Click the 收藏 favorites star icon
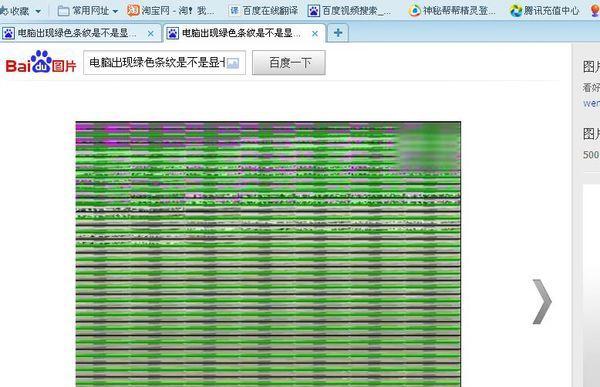 click(x=3, y=11)
